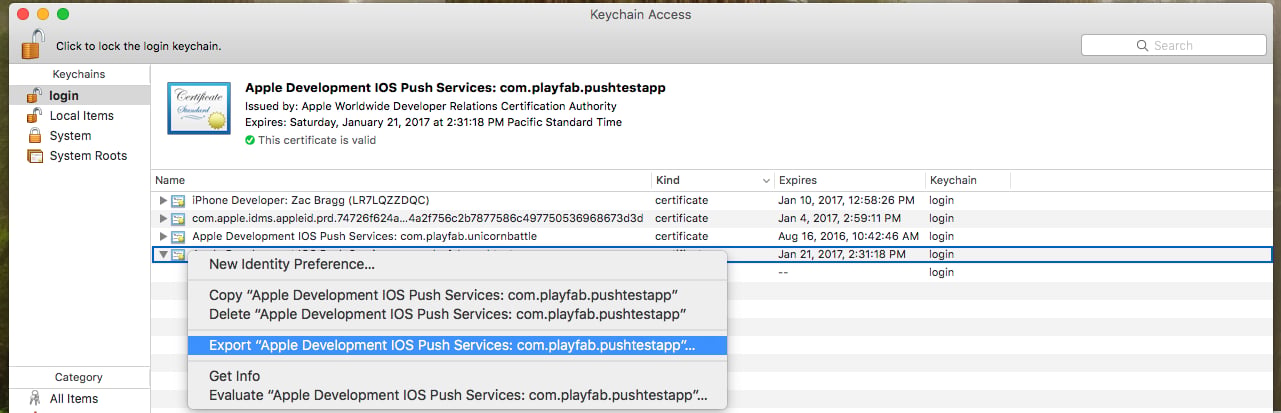Select Local Items keychain in sidebar
Image resolution: width=1281 pixels, height=413 pixels.
pos(82,115)
